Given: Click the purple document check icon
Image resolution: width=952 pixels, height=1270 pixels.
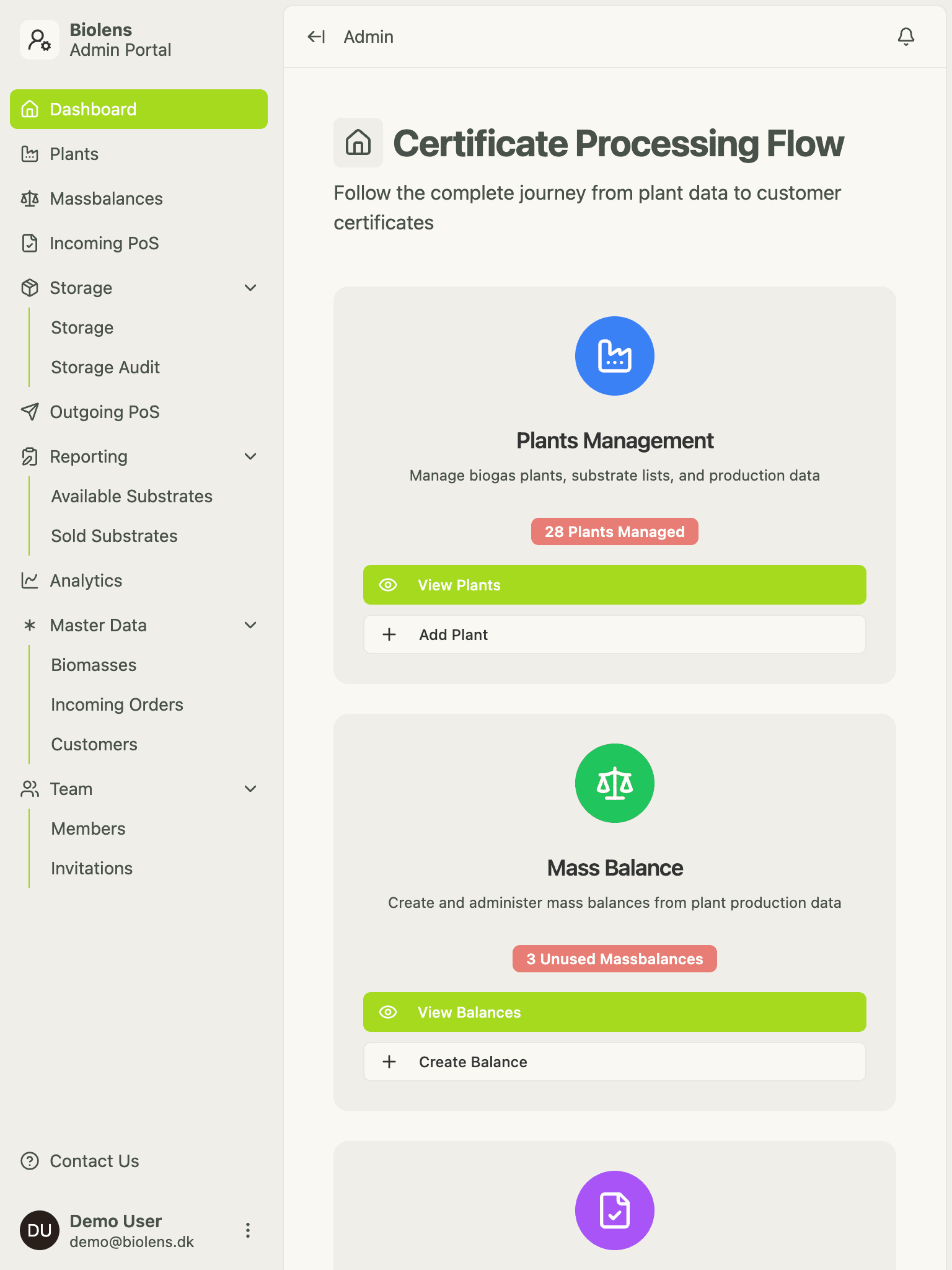Looking at the screenshot, I should [x=614, y=1210].
